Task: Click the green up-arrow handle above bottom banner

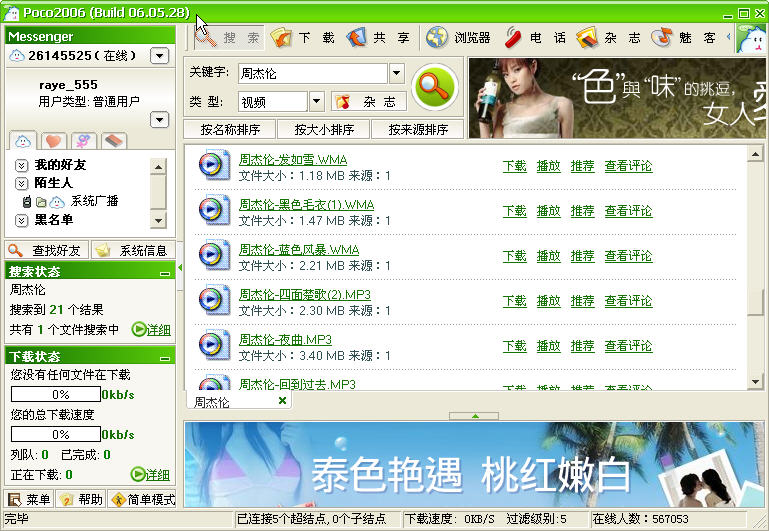Action: tap(474, 416)
